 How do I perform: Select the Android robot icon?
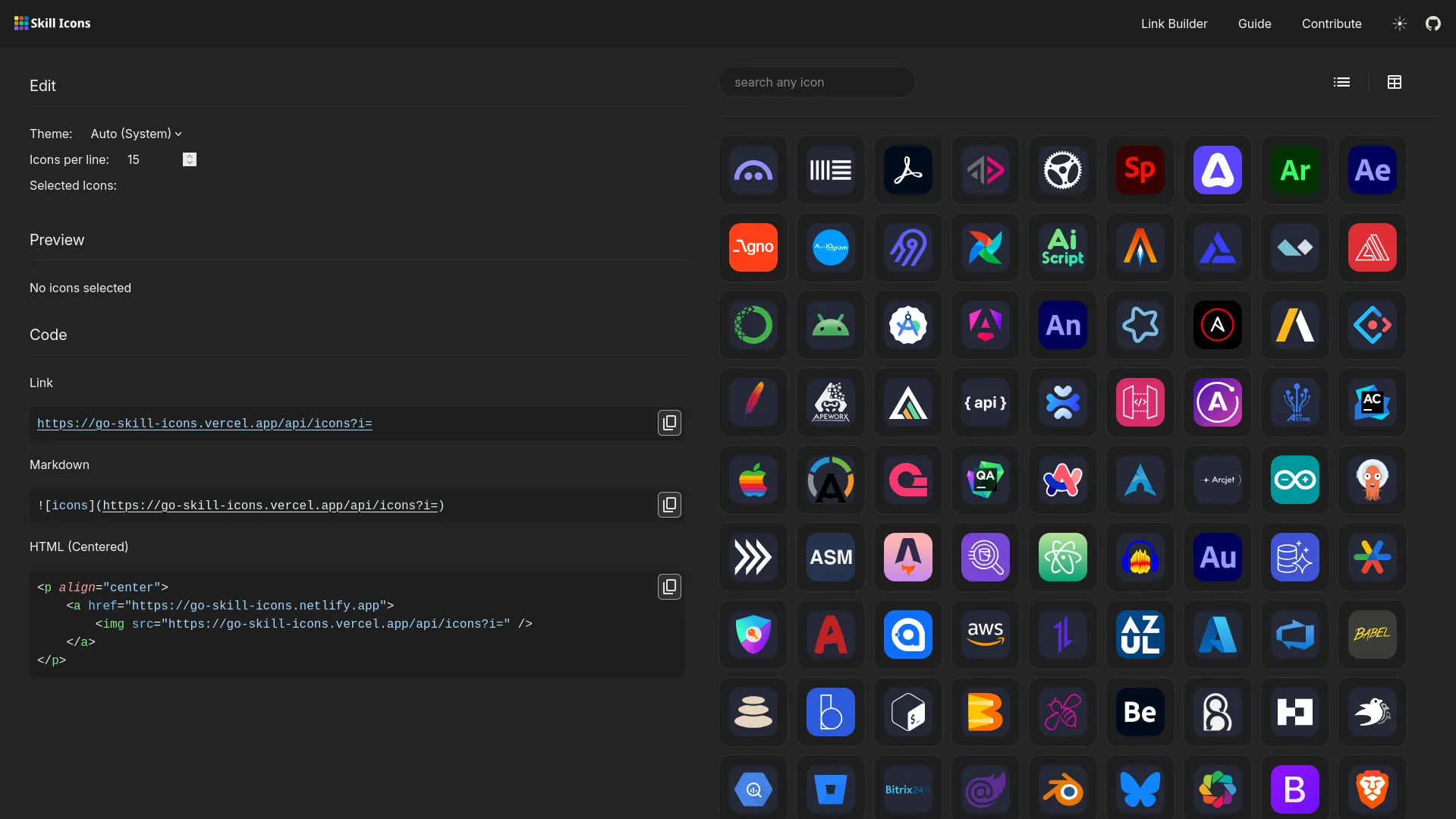pyautogui.click(x=830, y=325)
